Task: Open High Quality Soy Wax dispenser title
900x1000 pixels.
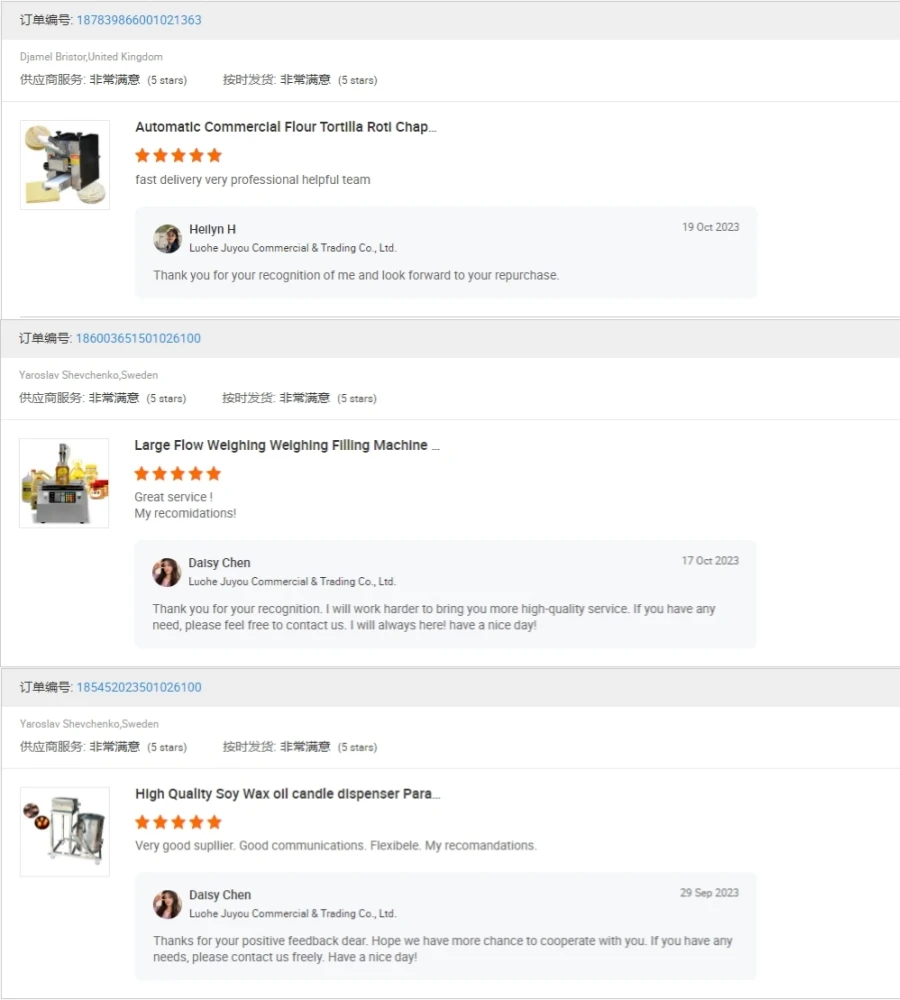Action: coord(288,794)
